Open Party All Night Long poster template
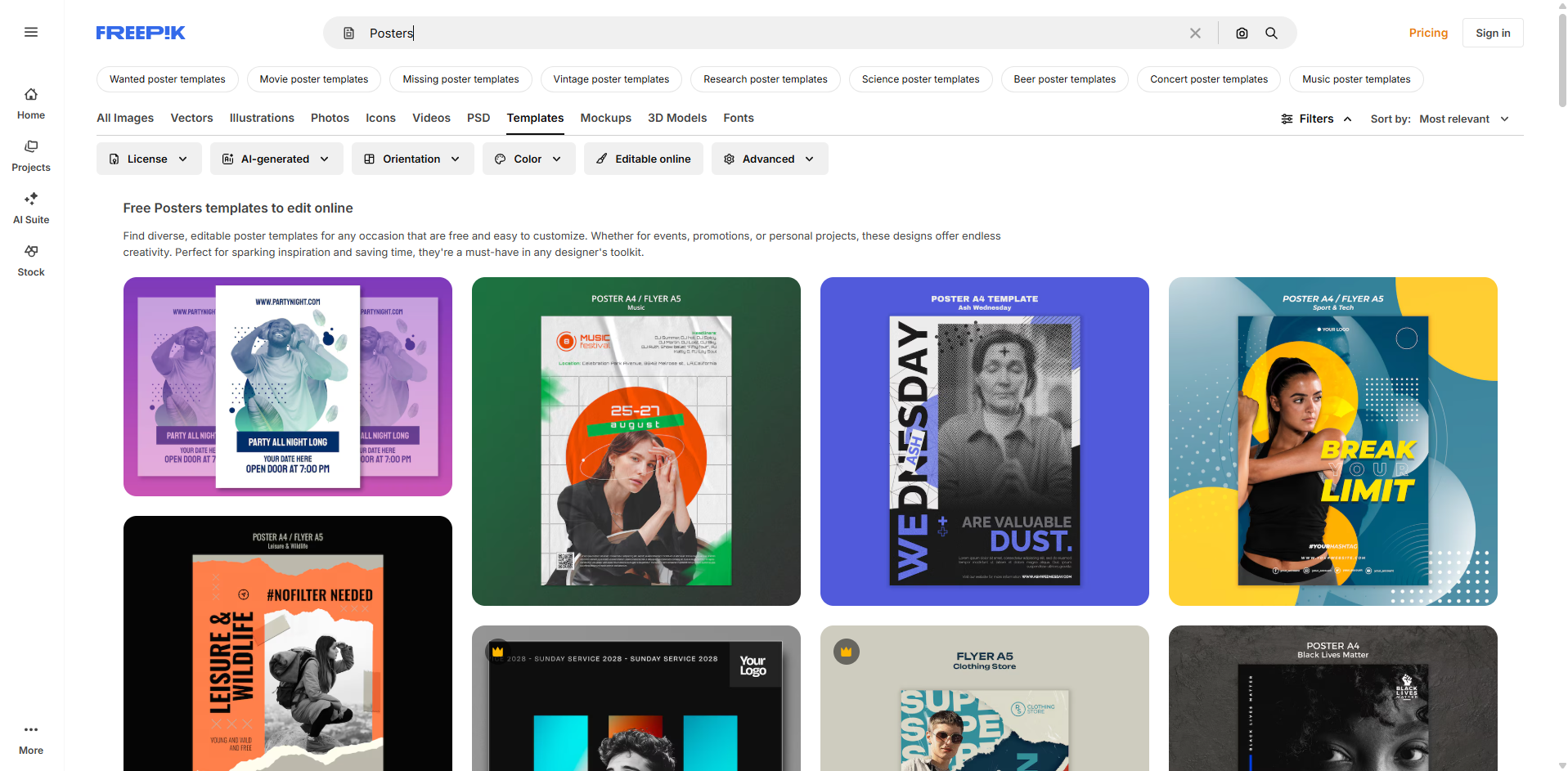This screenshot has width=1568, height=771. 288,387
